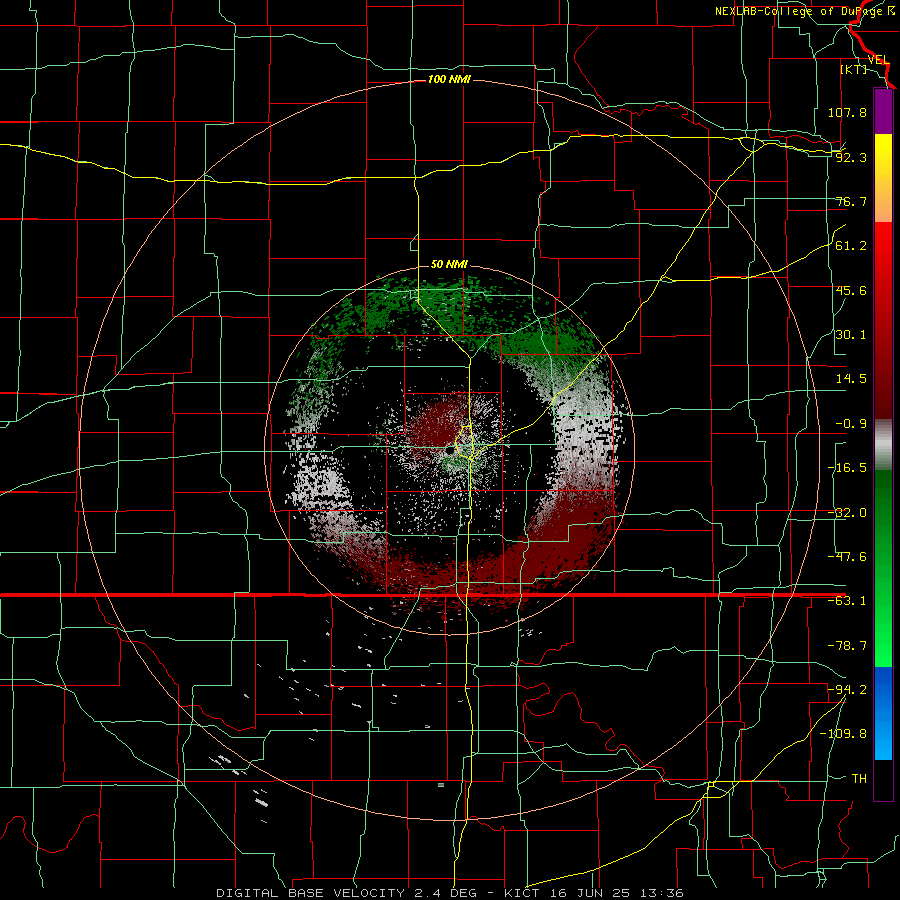Viewport: 900px width, 900px height.
Task: Click the 76.7 velocity scale value
Action: [851, 201]
